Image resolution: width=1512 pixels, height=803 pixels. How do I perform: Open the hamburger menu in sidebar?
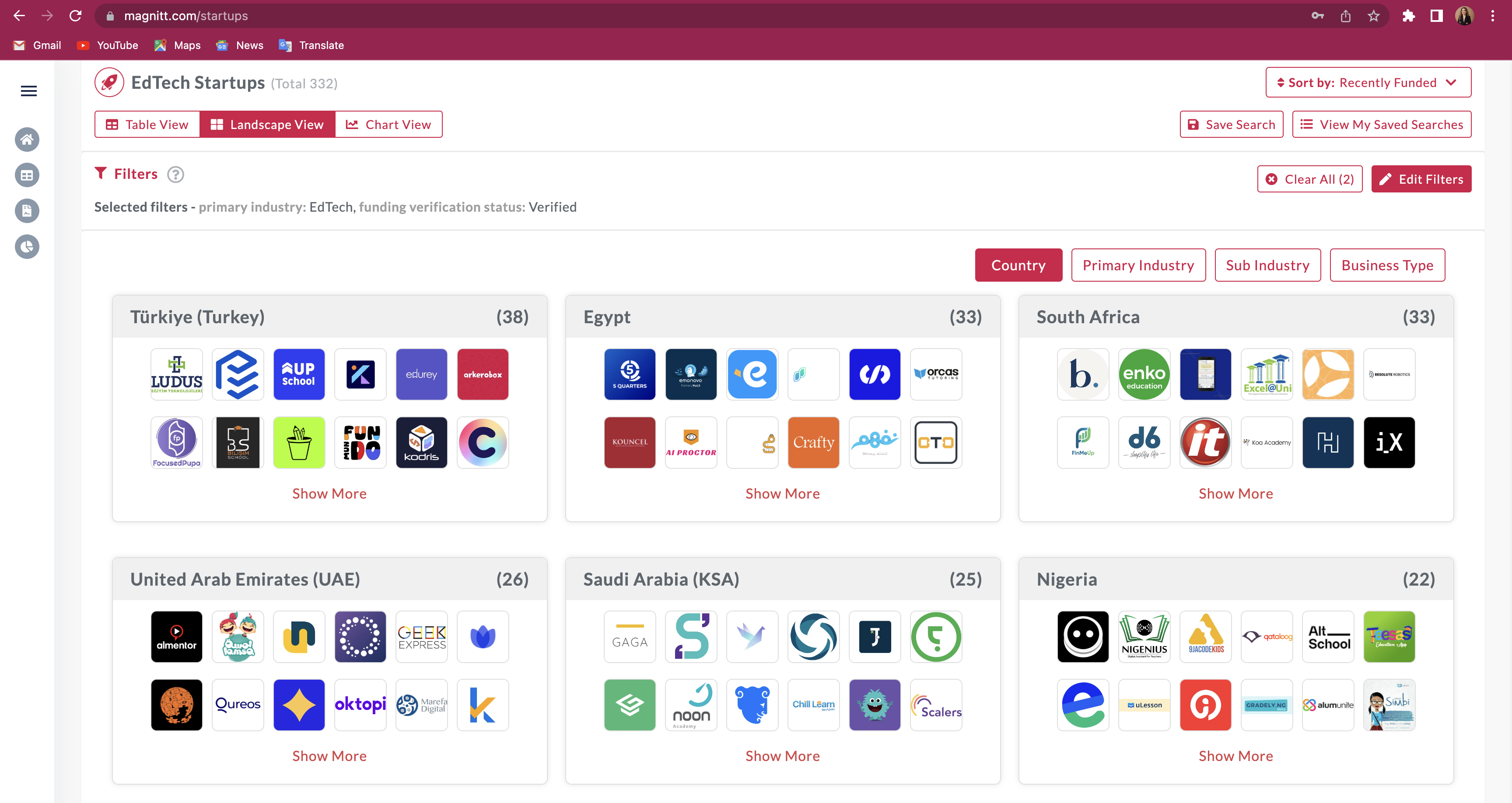28,91
